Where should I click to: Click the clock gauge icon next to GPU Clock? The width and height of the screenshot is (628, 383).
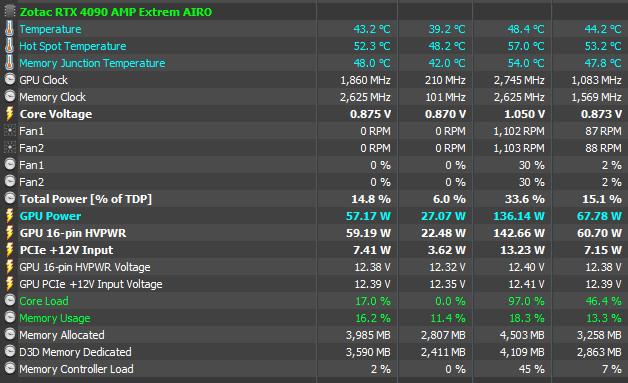point(10,79)
